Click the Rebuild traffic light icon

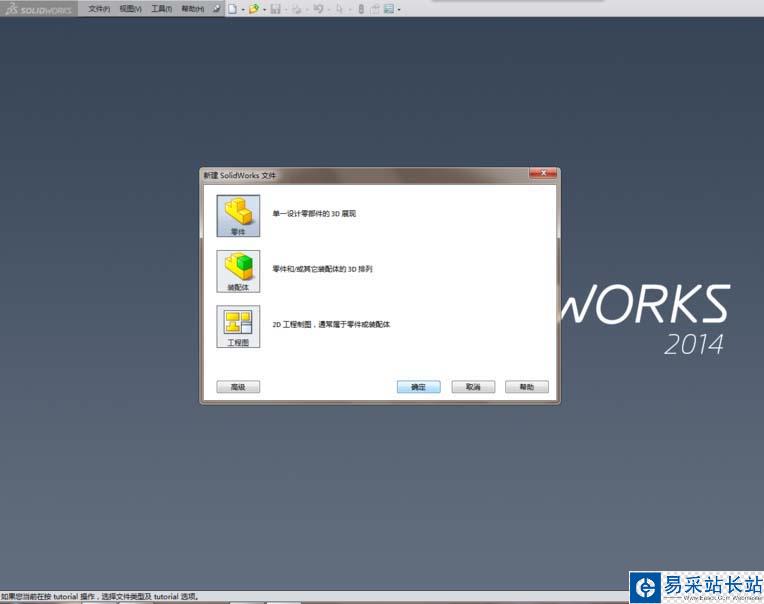point(361,9)
